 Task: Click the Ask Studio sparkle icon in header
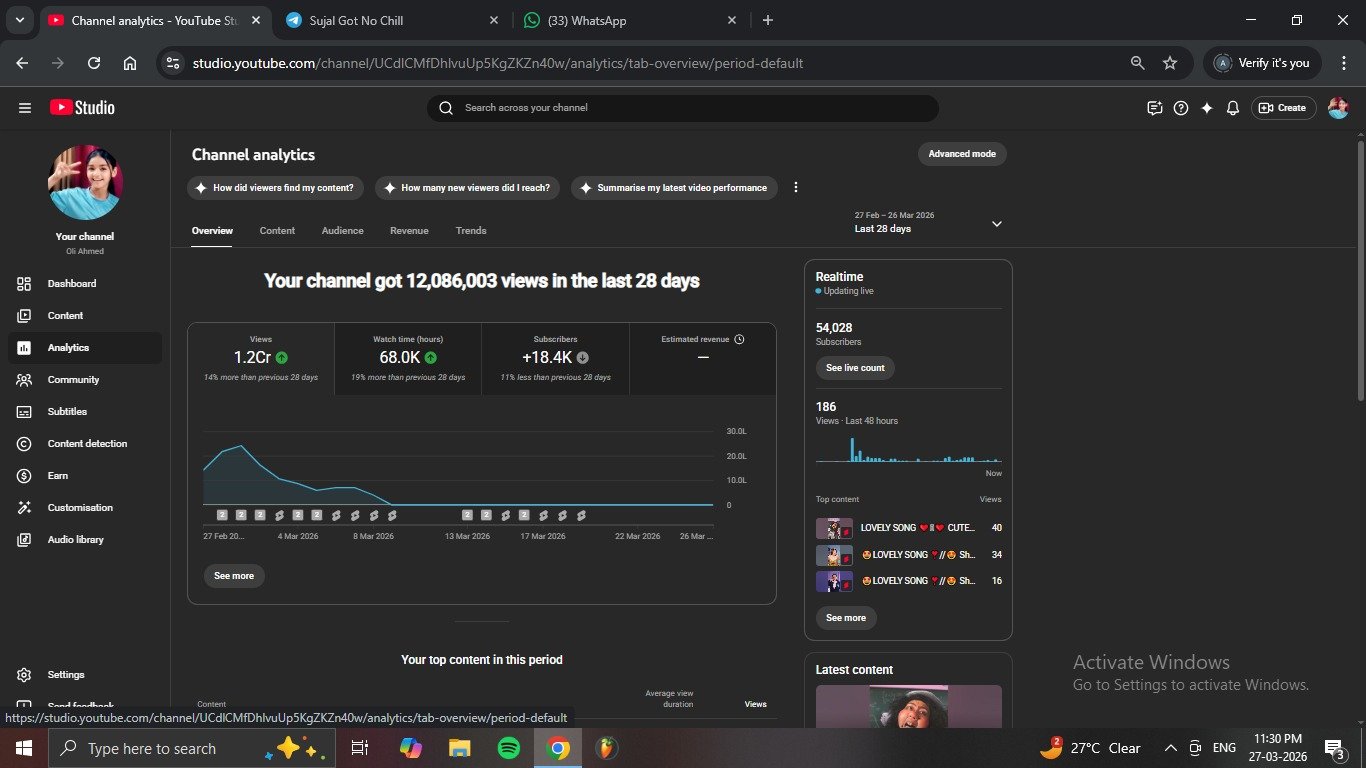click(x=1207, y=108)
